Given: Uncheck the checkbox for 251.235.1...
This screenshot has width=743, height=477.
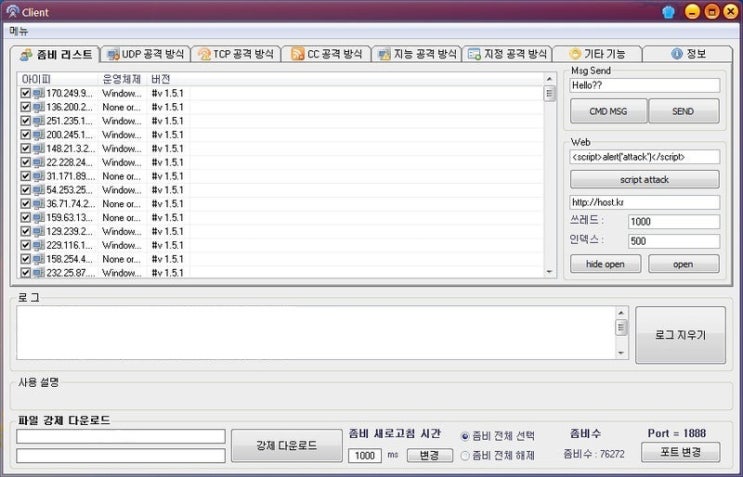Looking at the screenshot, I should click(x=26, y=121).
